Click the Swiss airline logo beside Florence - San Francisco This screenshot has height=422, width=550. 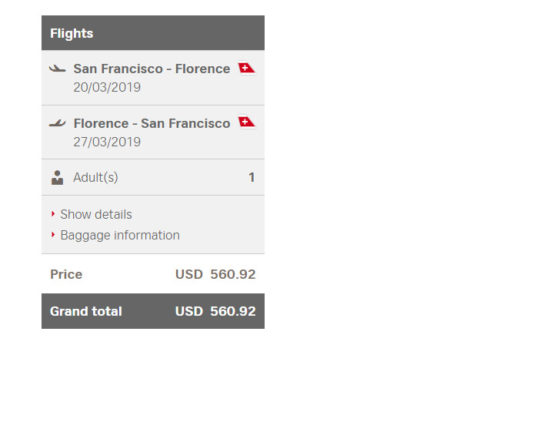[247, 122]
